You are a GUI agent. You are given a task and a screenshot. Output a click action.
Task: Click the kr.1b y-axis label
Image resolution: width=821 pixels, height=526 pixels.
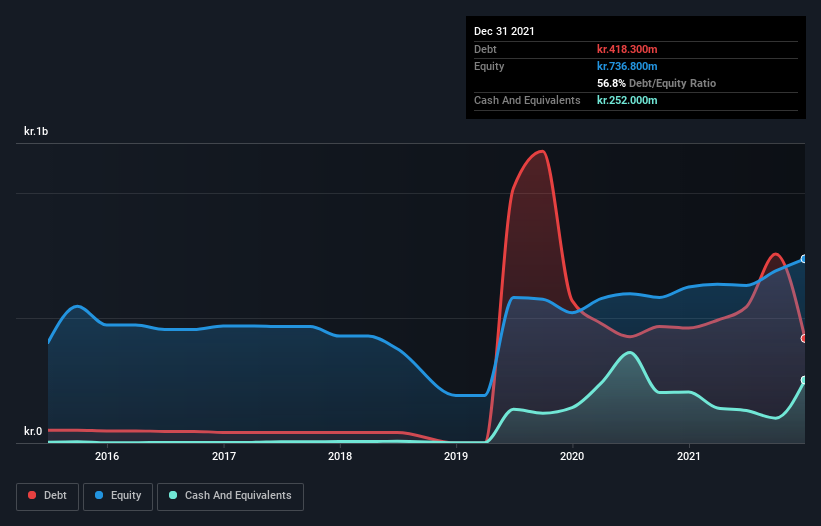[x=36, y=131]
